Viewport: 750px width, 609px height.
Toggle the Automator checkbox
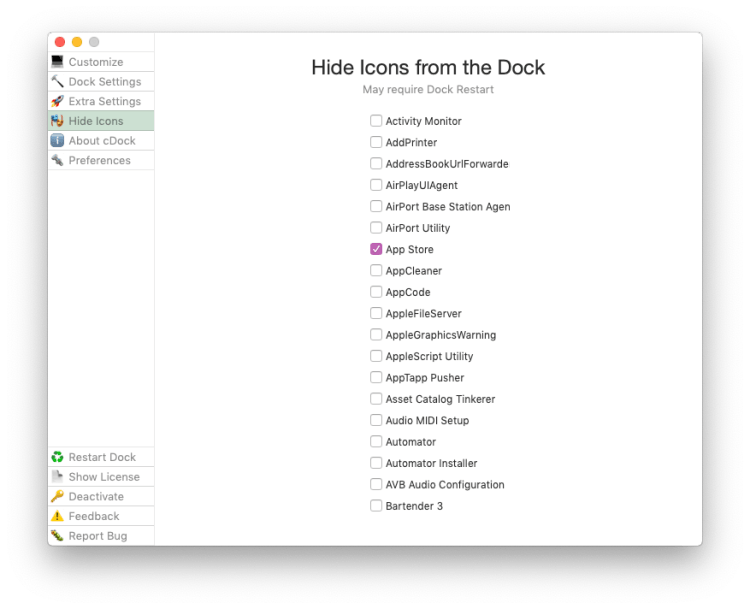pos(376,442)
